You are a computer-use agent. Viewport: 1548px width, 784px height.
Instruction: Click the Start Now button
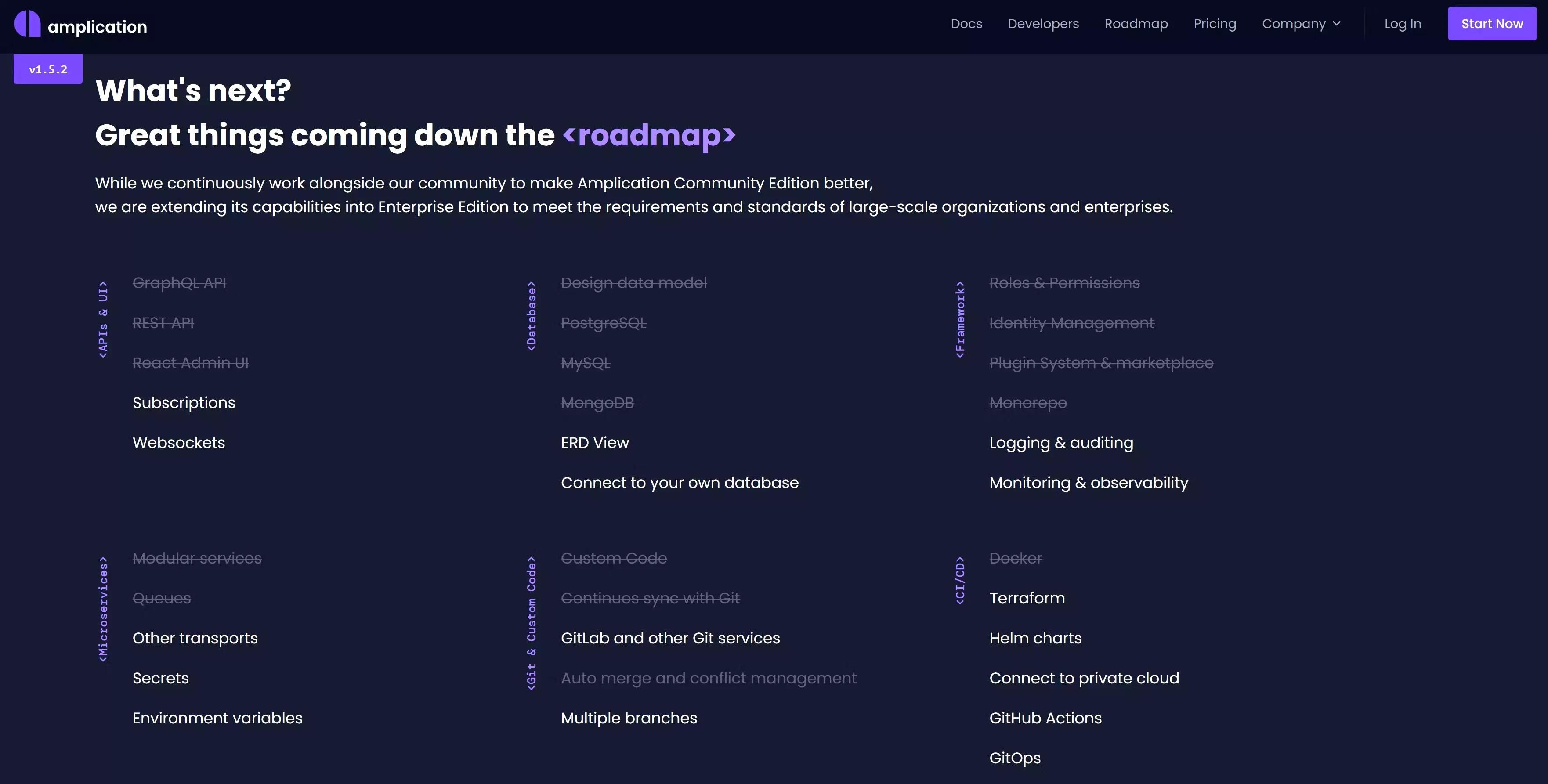(x=1492, y=23)
